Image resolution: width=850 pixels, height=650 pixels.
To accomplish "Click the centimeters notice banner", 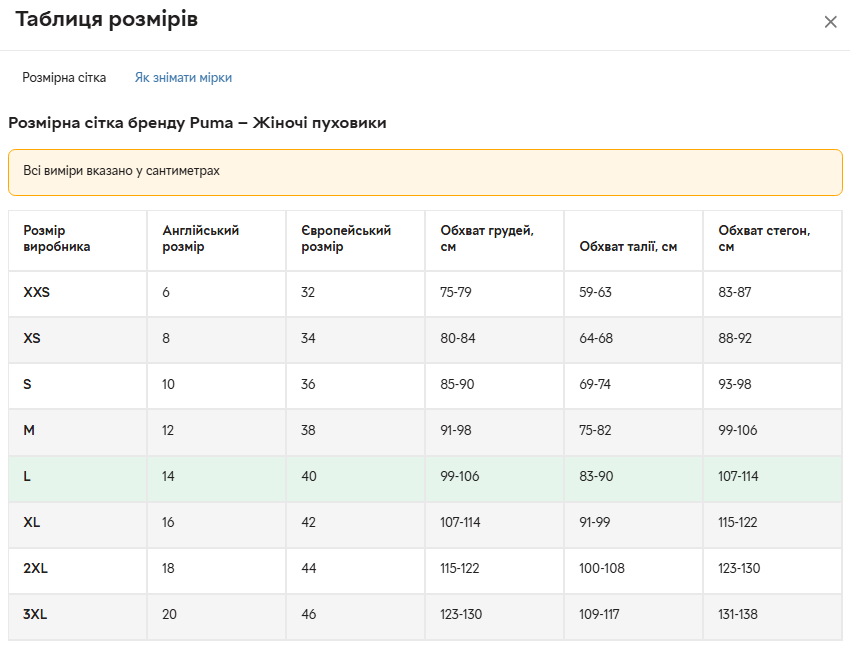I will pyautogui.click(x=425, y=172).
